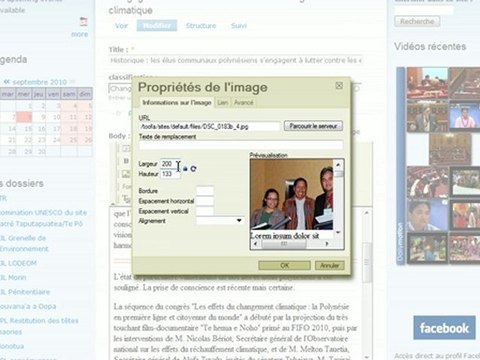Screen dimensions: 480x360
Task: Open the Modifier page tab
Action: [x=157, y=26]
